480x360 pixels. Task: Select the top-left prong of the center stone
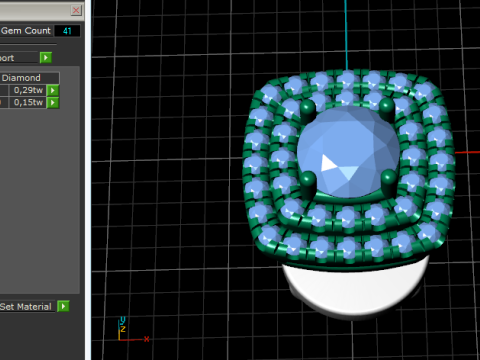(307, 111)
